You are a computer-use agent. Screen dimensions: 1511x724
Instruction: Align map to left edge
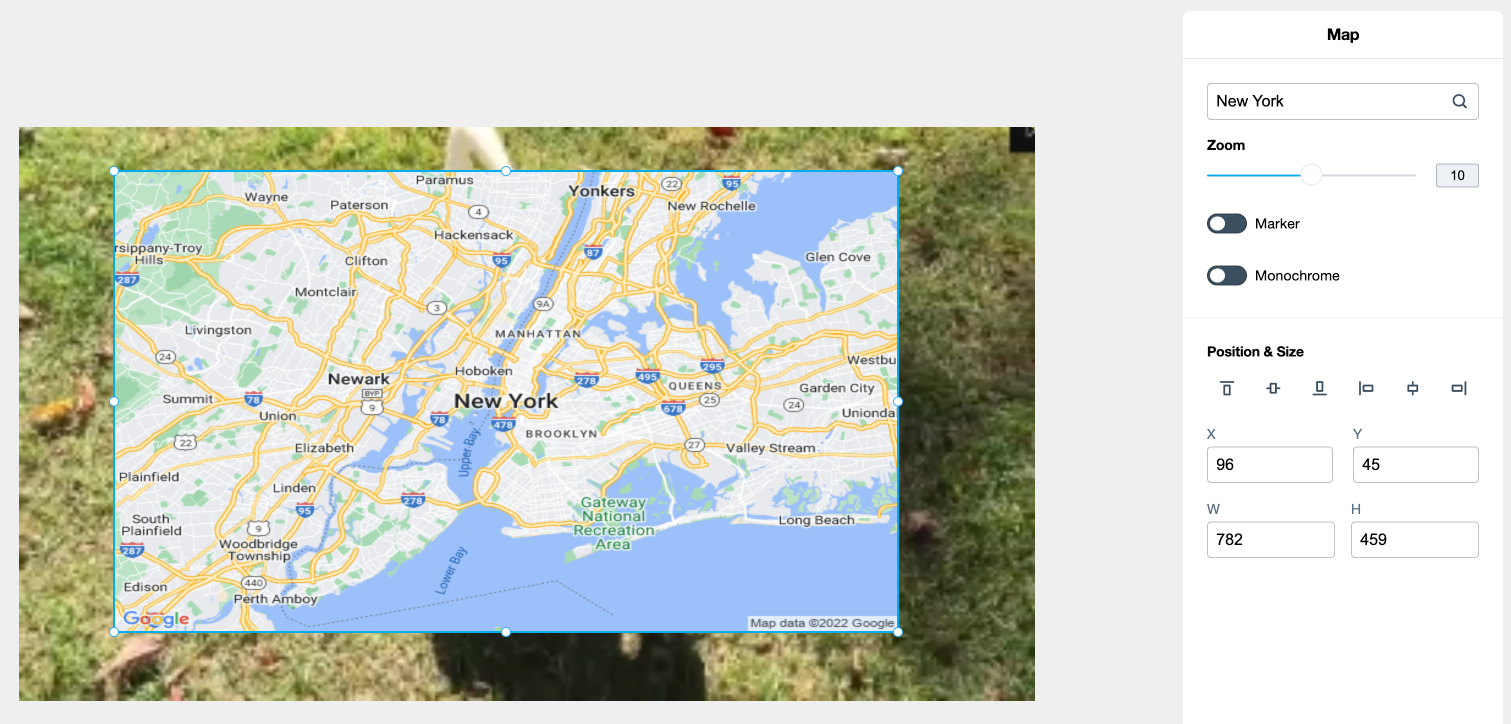pyautogui.click(x=1366, y=388)
